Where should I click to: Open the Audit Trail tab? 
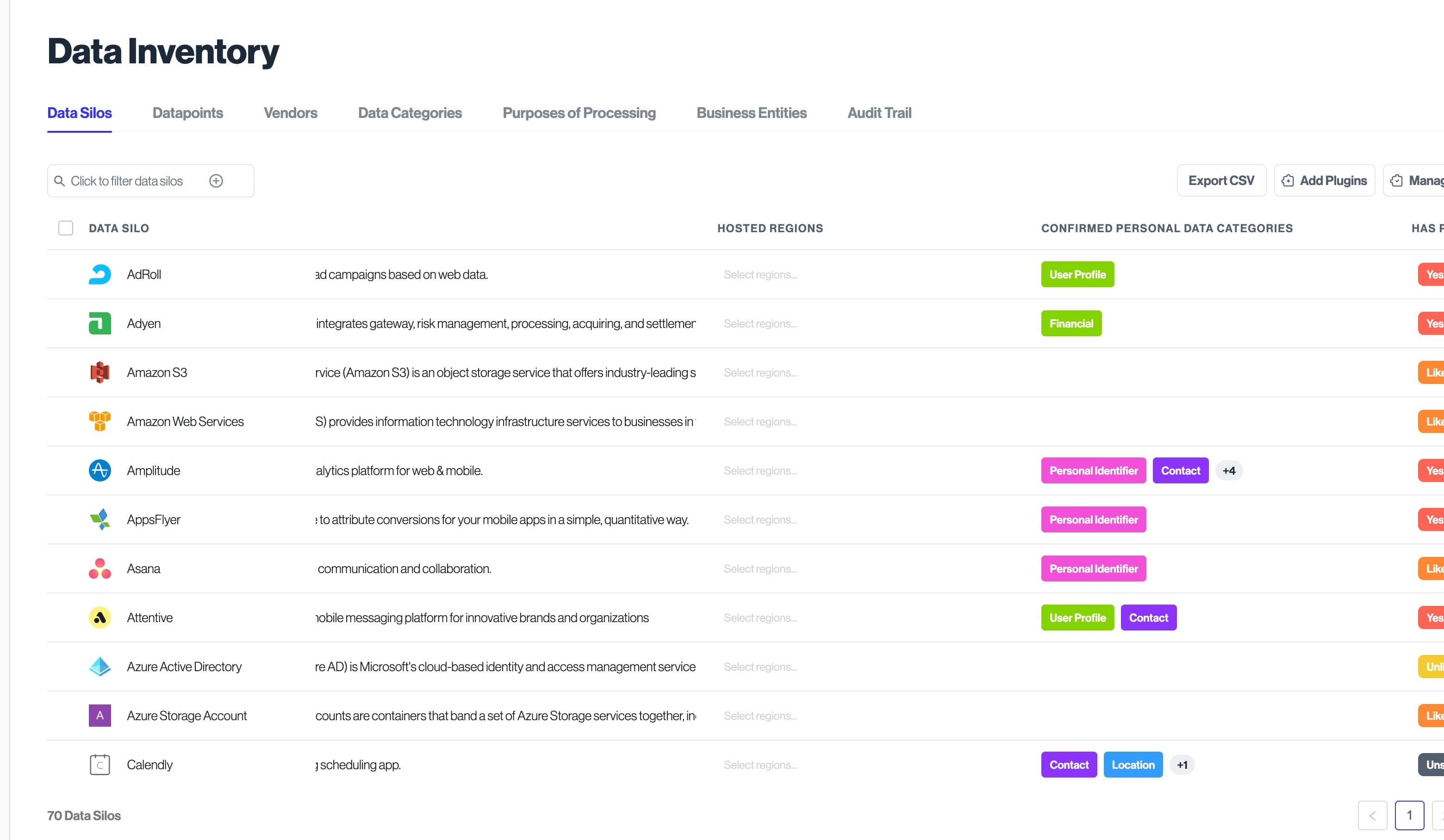coord(879,113)
